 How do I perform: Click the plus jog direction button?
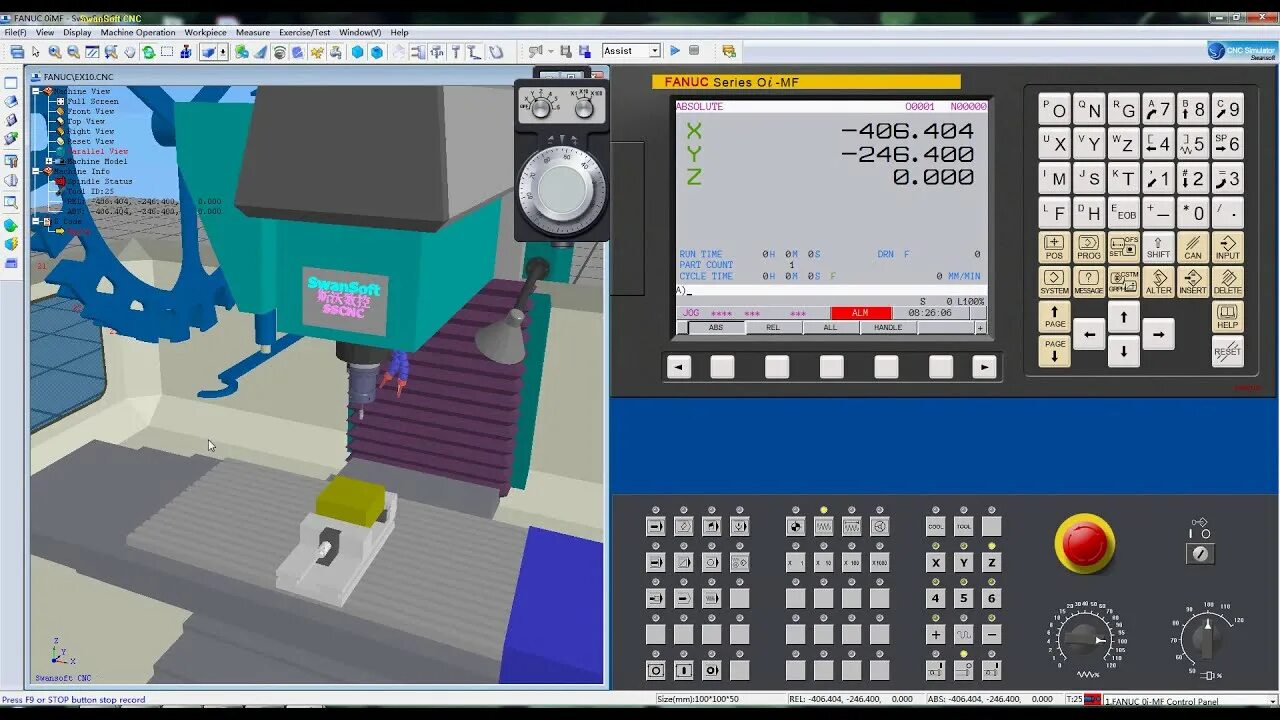[936, 635]
